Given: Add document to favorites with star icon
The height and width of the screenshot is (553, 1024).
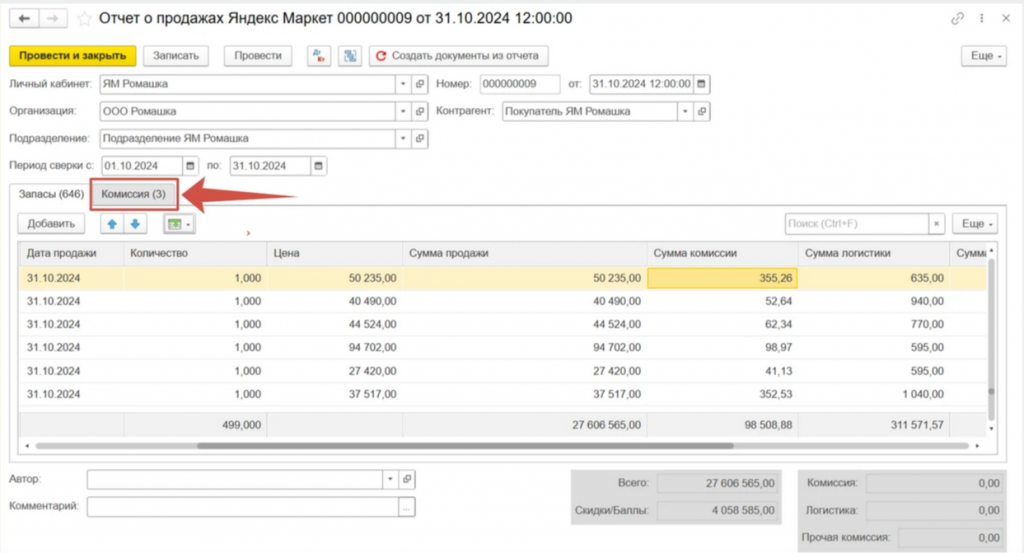Looking at the screenshot, I should tap(84, 19).
